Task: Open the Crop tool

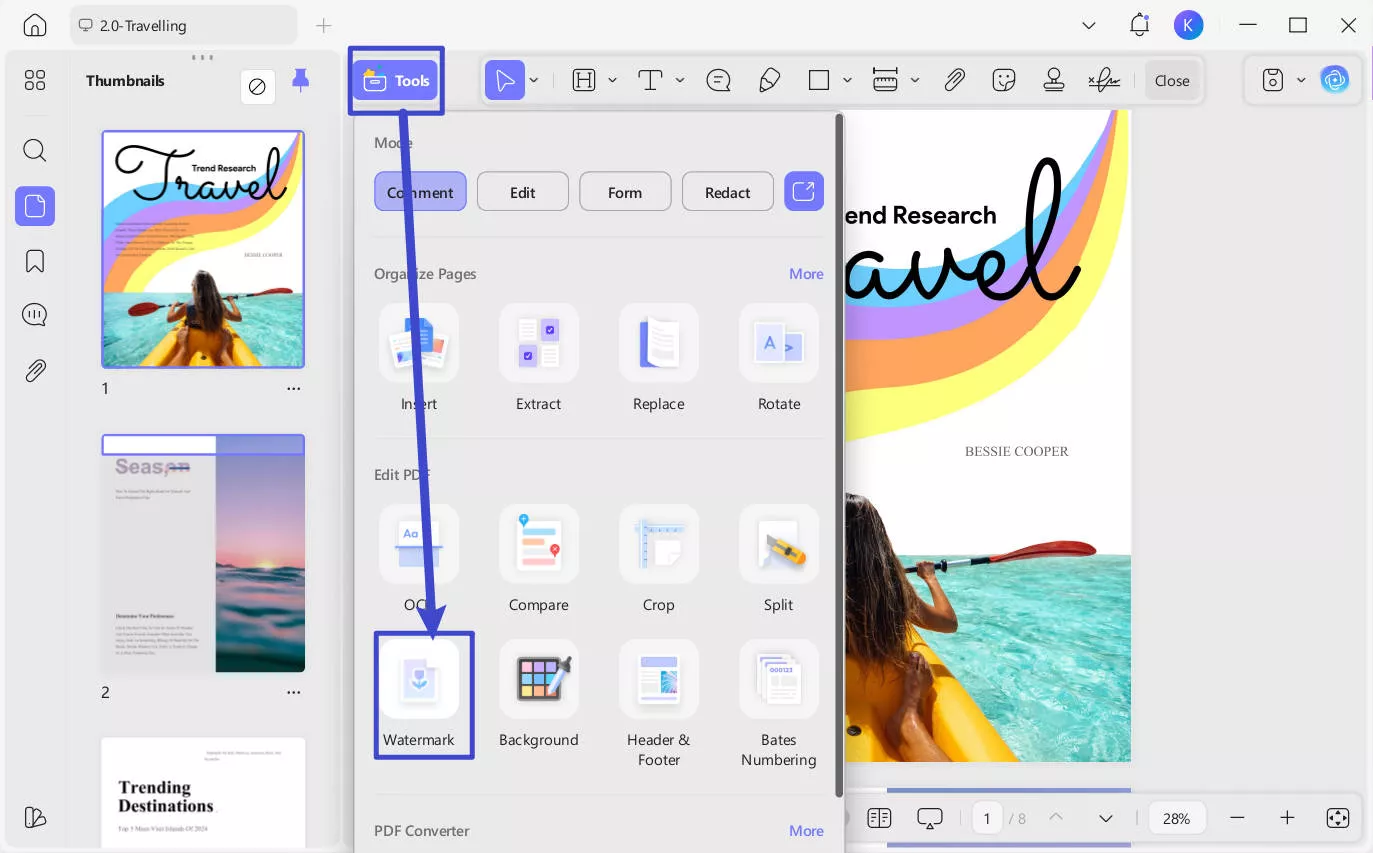Action: 658,559
